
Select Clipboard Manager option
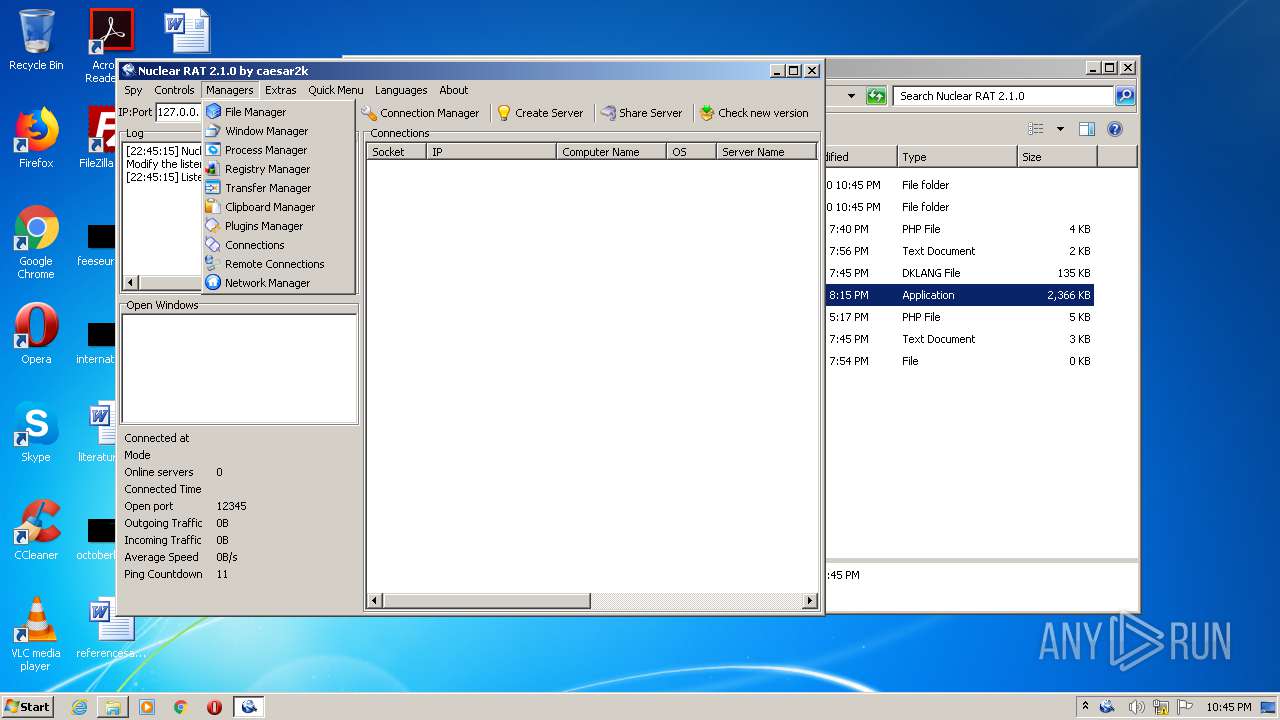[x=279, y=207]
